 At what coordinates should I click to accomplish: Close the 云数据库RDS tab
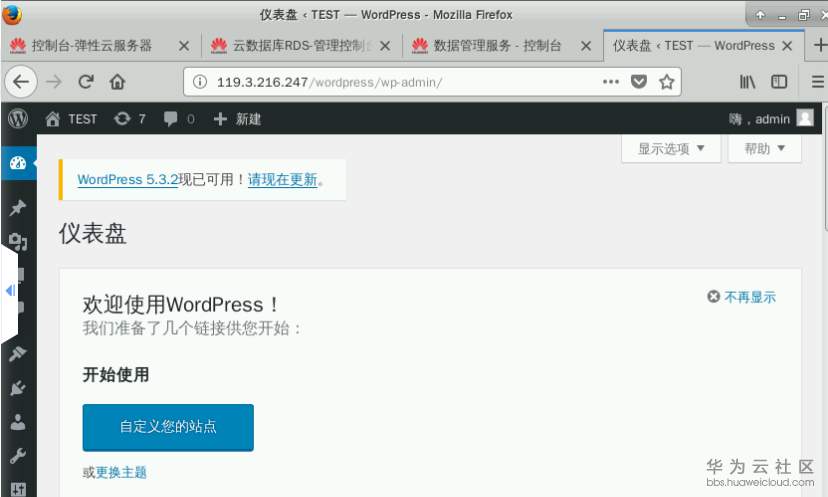tap(385, 46)
